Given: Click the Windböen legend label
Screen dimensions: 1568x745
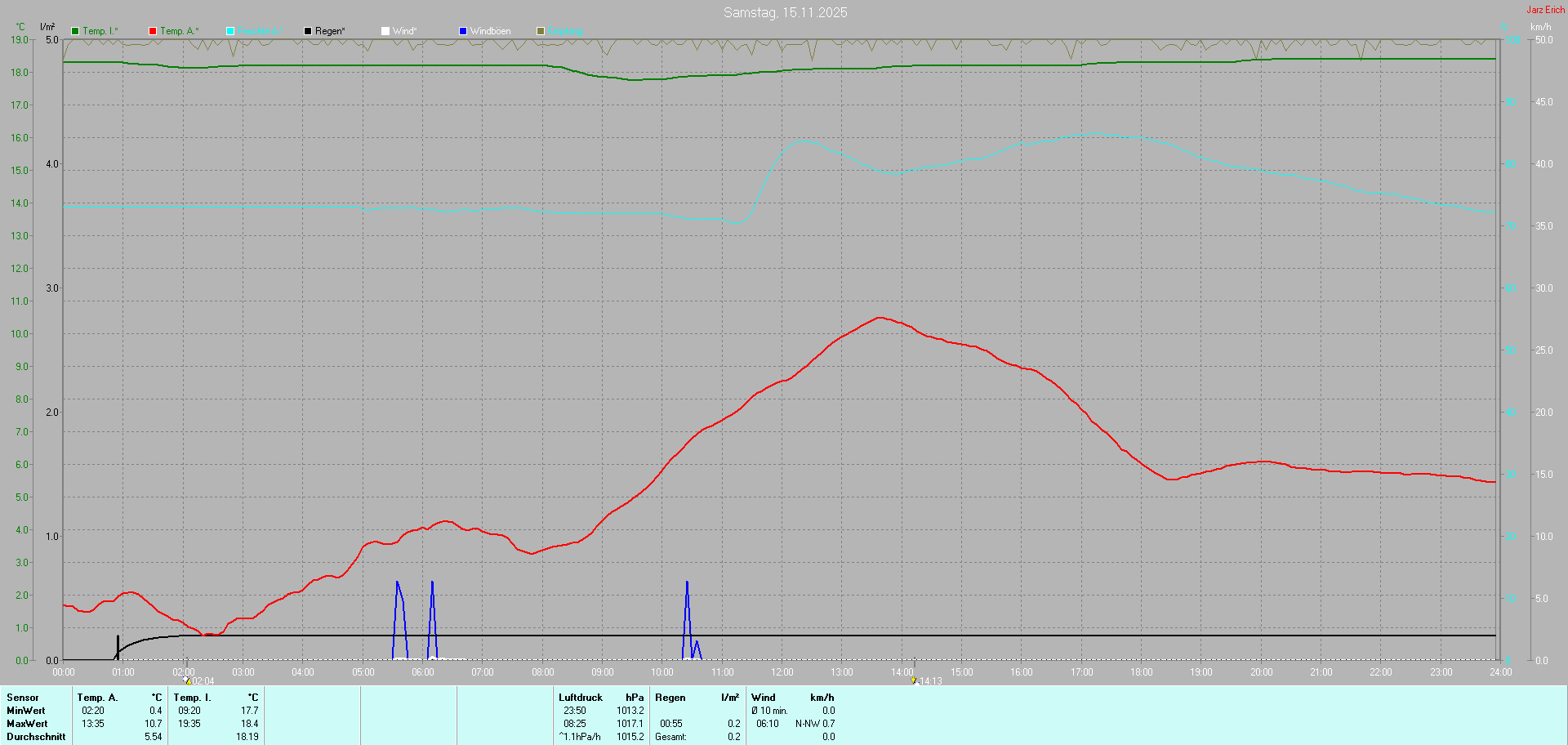Looking at the screenshot, I should [491, 31].
